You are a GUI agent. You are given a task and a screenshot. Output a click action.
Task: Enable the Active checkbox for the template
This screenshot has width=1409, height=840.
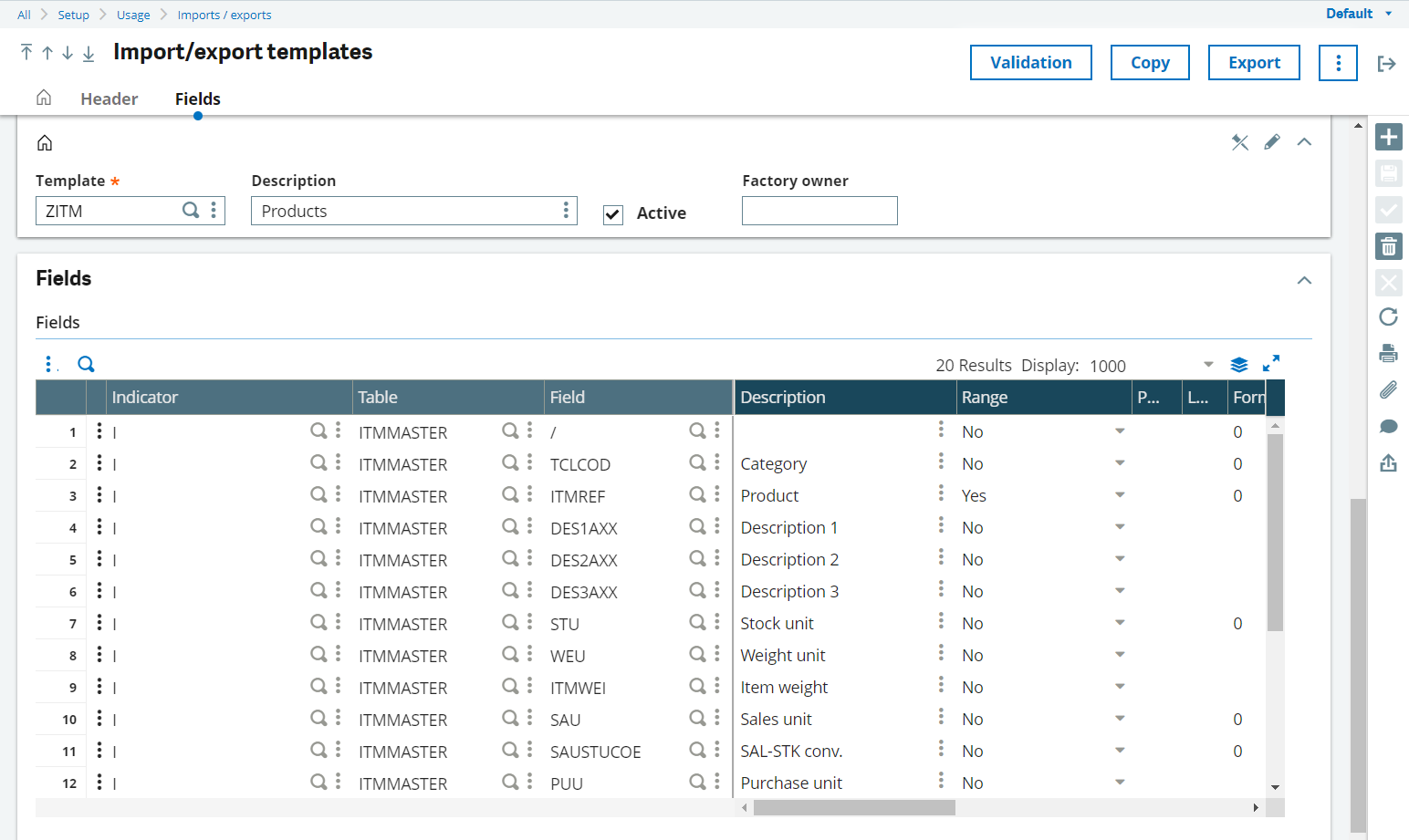coord(612,213)
